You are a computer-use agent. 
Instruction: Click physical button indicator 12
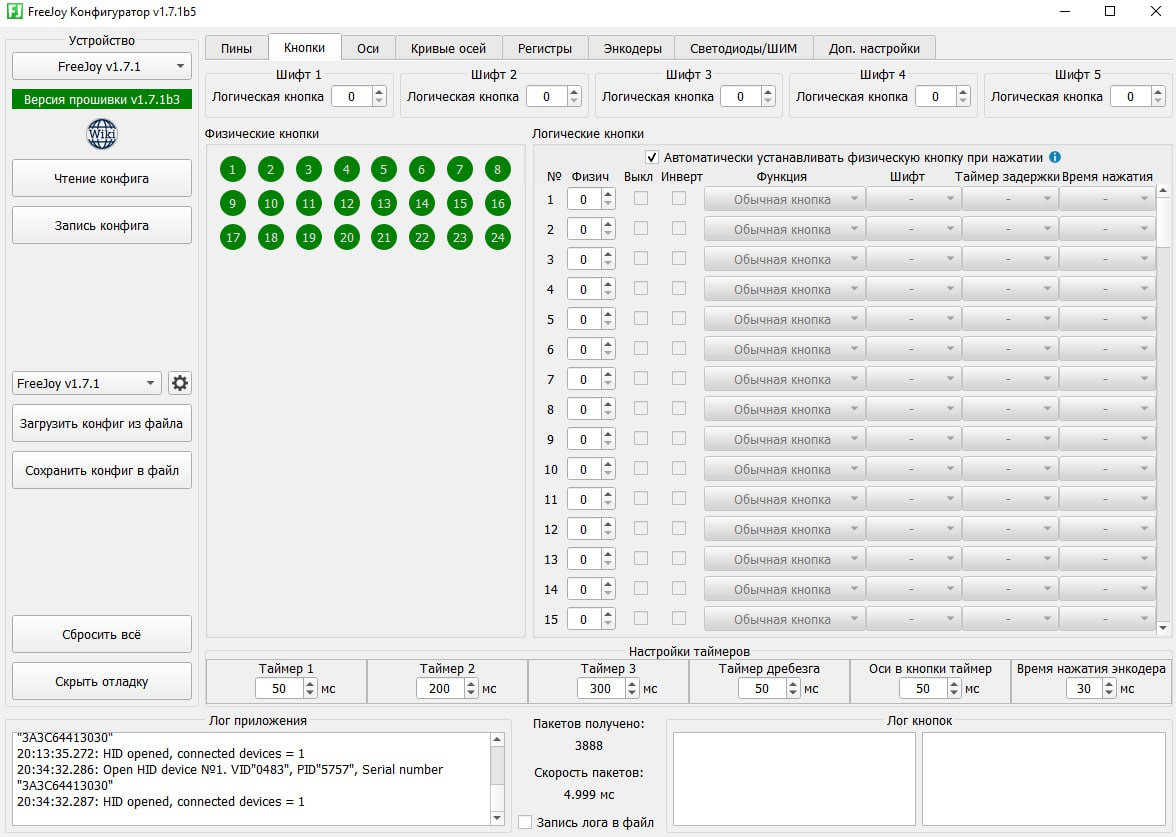tap(346, 203)
